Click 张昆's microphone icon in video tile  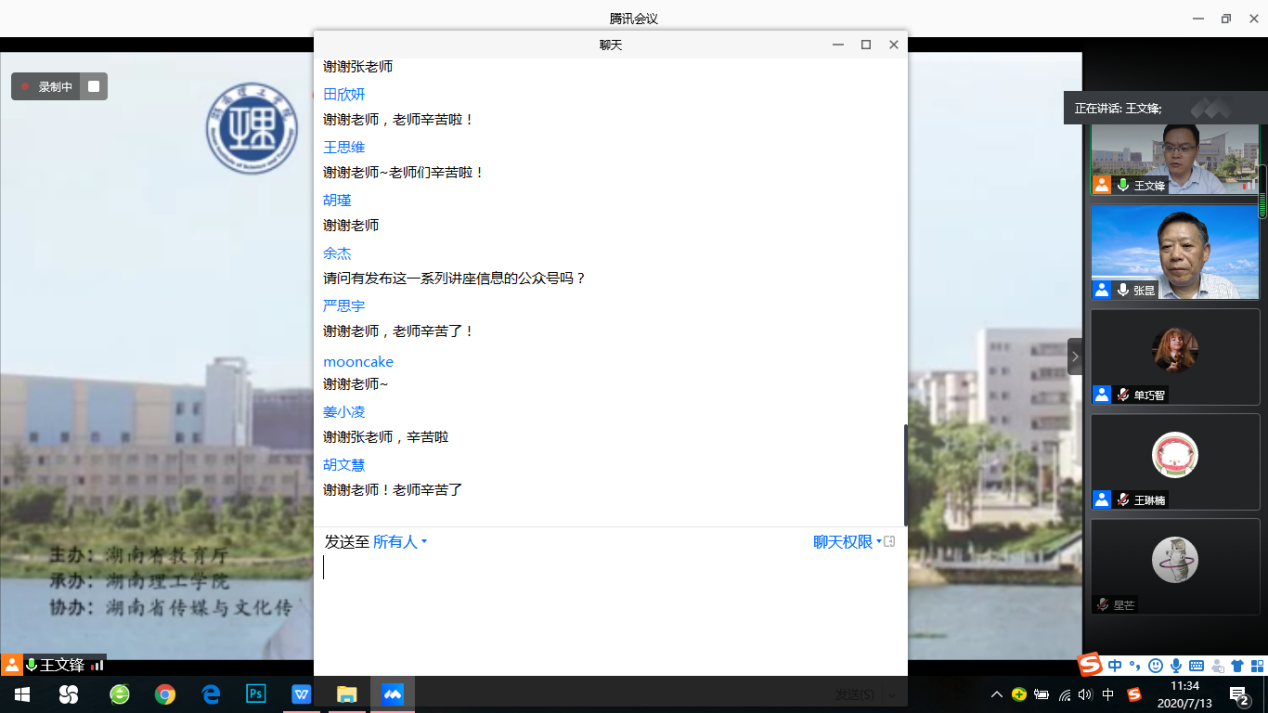pos(1123,290)
